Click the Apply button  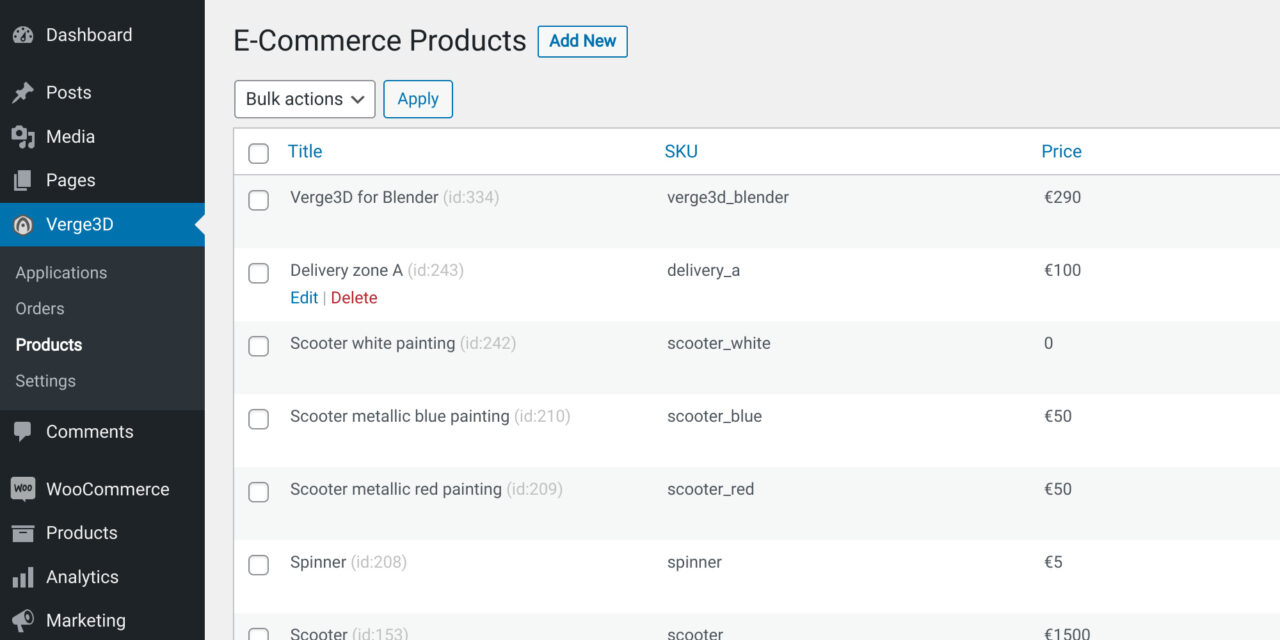[418, 99]
